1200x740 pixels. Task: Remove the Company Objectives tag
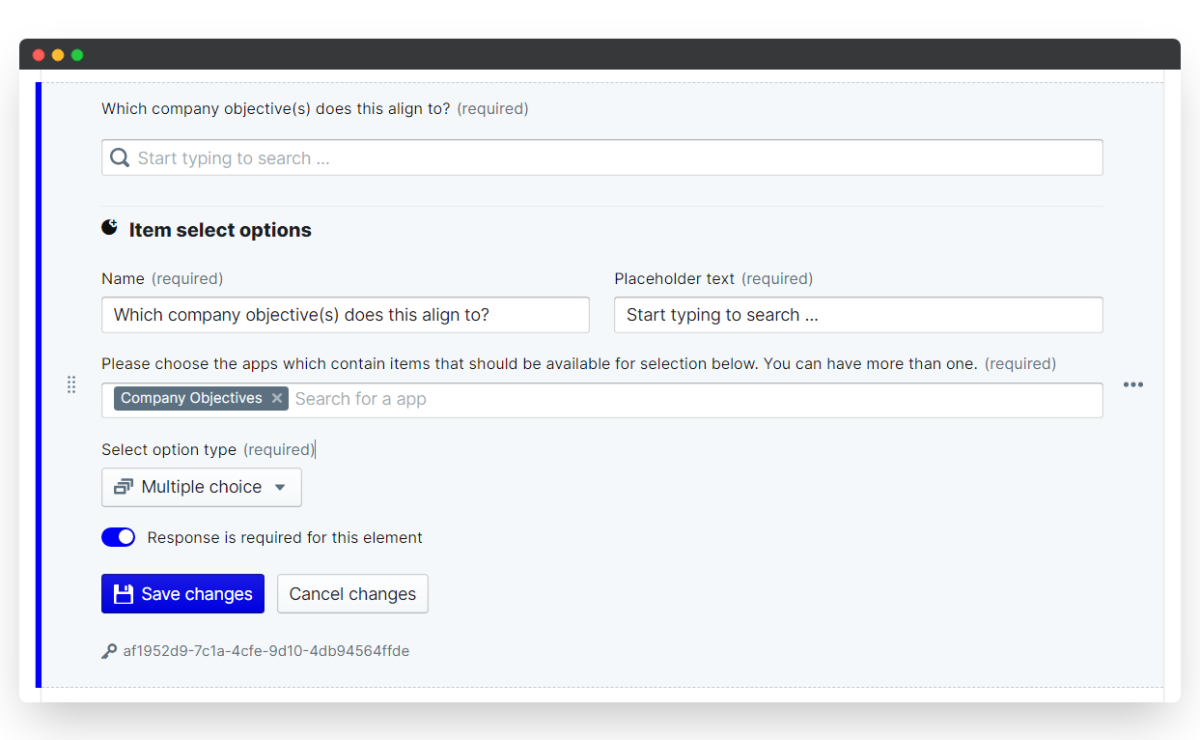pyautogui.click(x=277, y=398)
